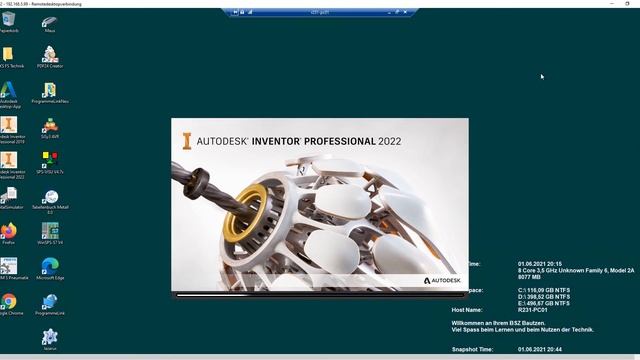
Task: Restore the Remotedesktopverbindung window size
Action: pos(627,4)
